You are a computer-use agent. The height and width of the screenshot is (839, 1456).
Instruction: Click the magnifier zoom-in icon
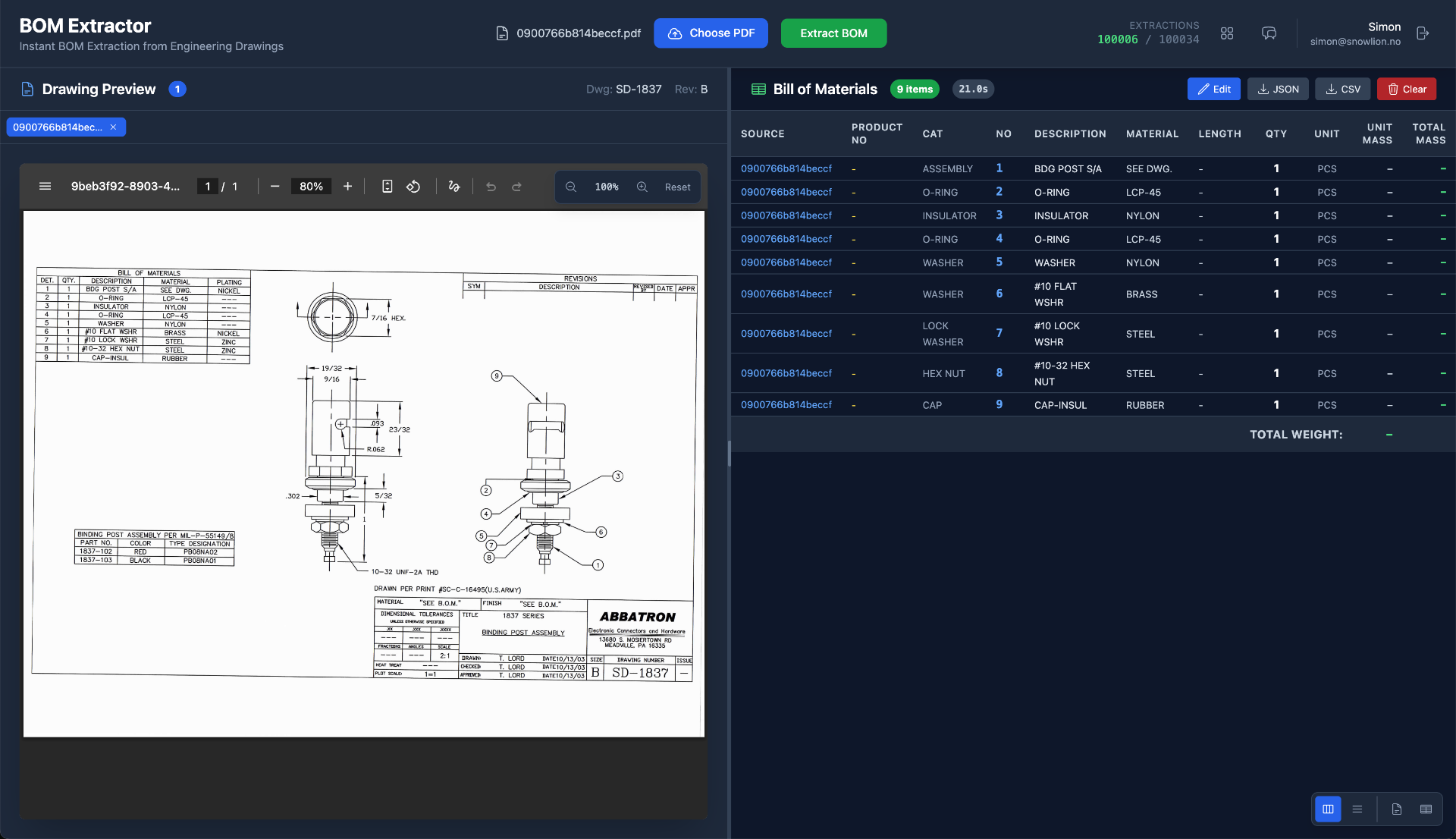(642, 187)
